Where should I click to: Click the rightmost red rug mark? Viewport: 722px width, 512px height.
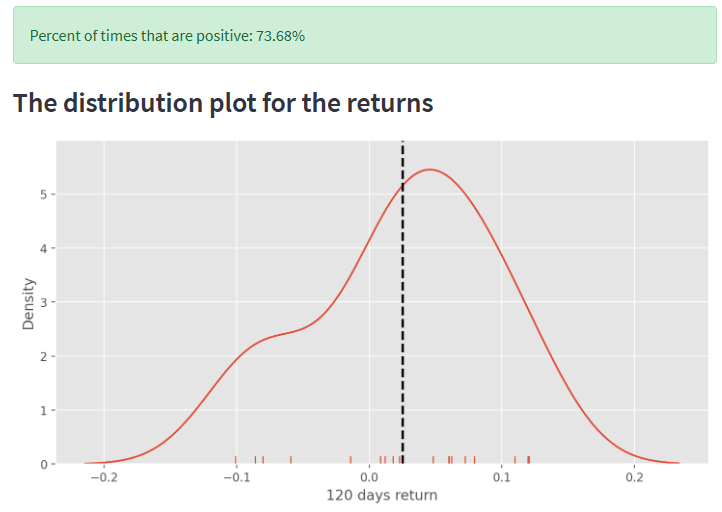[528, 460]
